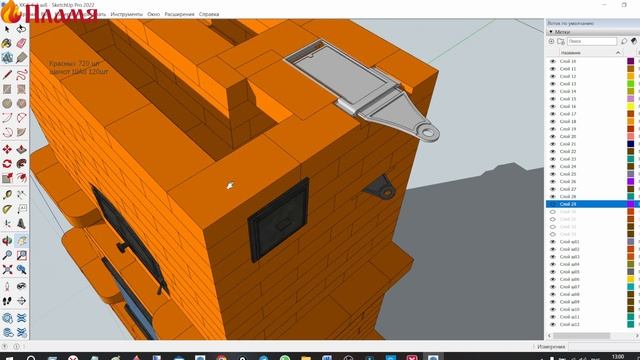This screenshot has width=640, height=360.
Task: Select layer Слой 14
Action: click(x=568, y=91)
